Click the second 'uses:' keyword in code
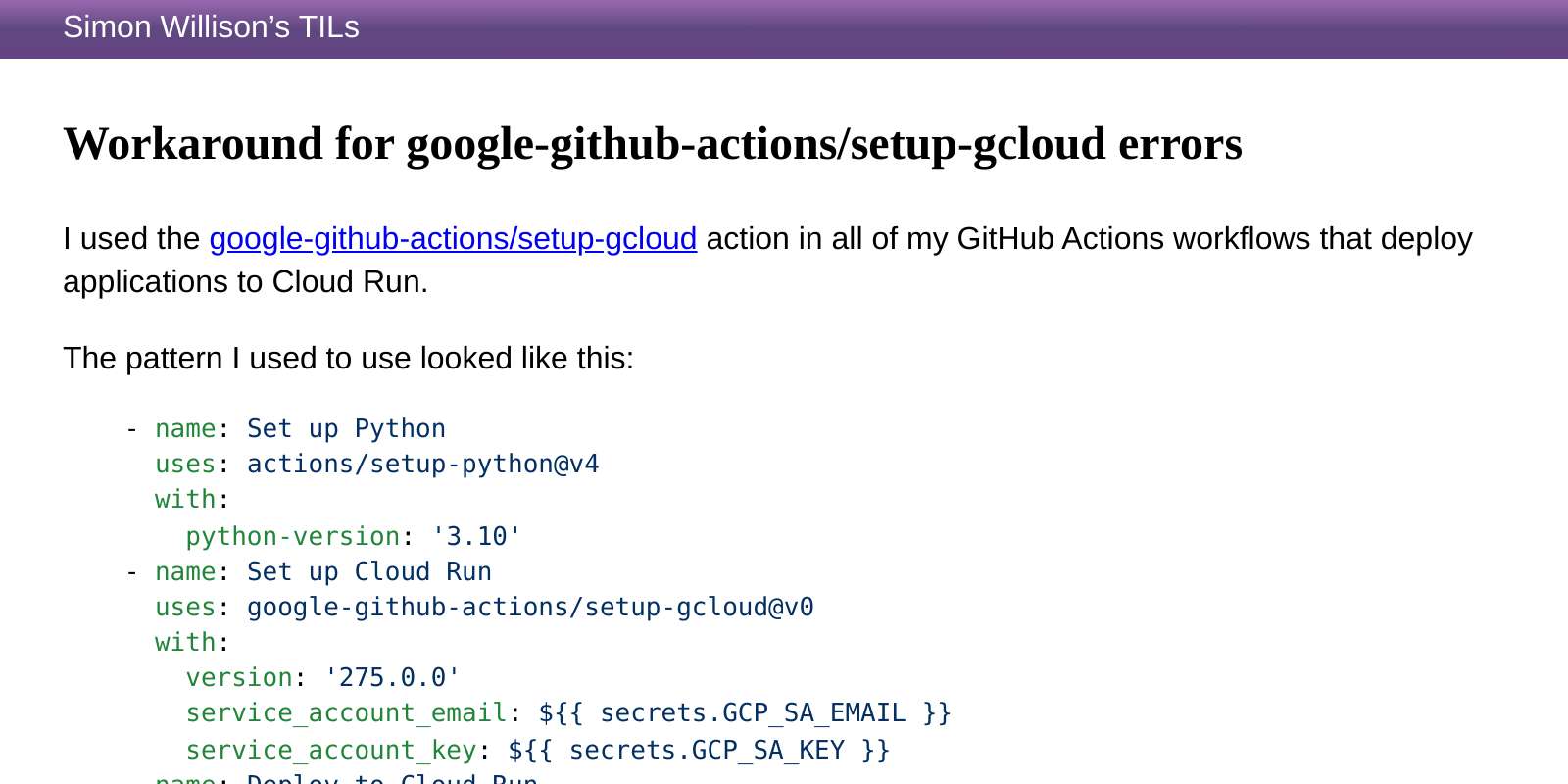This screenshot has height=784, width=1568. tap(184, 607)
